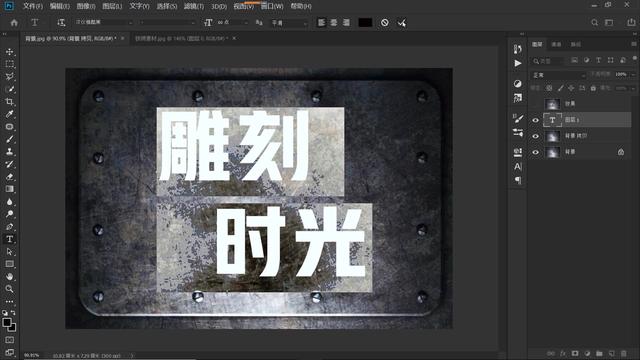The height and width of the screenshot is (360, 640).
Task: Open the Paragraph panel pilcrow icon
Action: click(518, 180)
